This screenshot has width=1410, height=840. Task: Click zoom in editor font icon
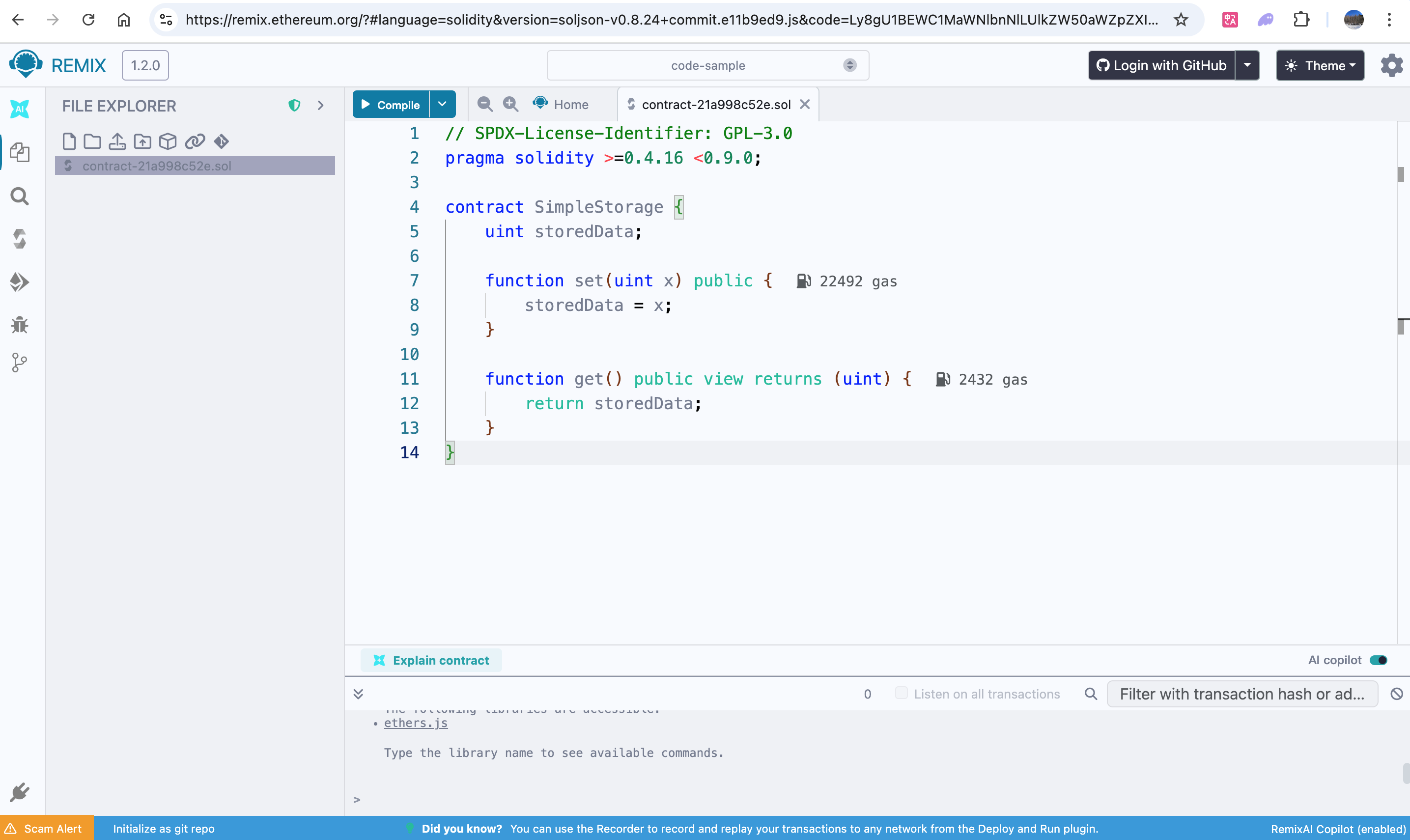pyautogui.click(x=510, y=104)
